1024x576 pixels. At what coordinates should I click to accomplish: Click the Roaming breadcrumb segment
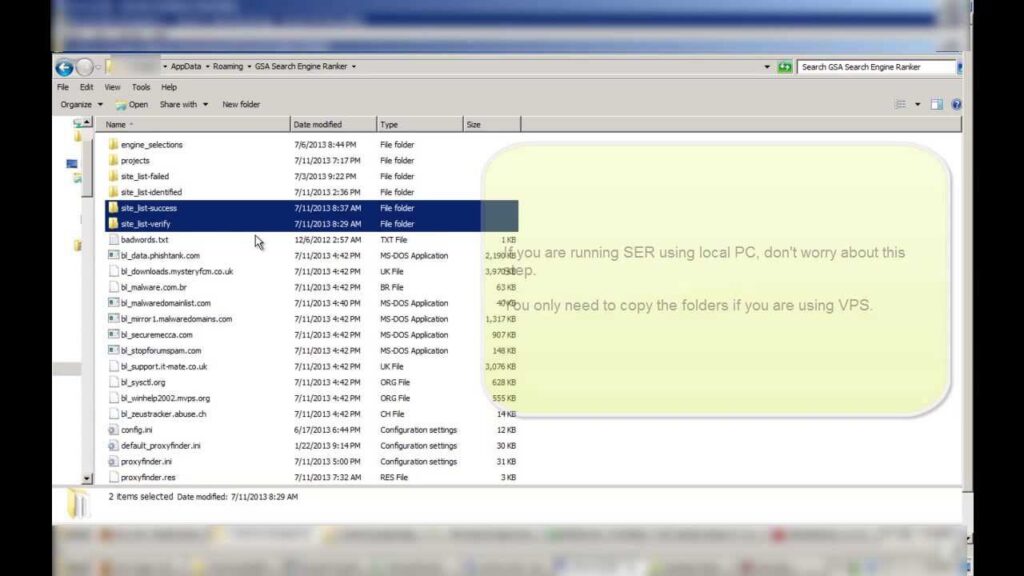228,67
